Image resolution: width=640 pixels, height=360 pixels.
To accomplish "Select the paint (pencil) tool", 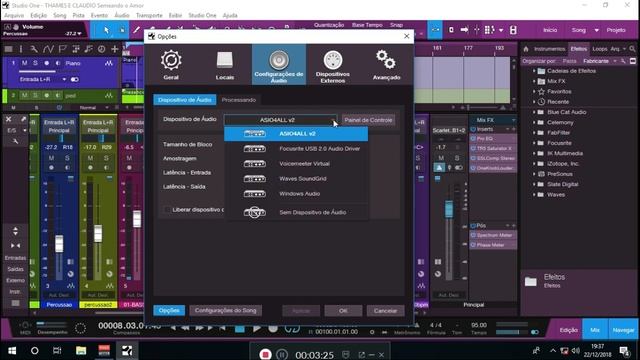I will tap(136, 30).
